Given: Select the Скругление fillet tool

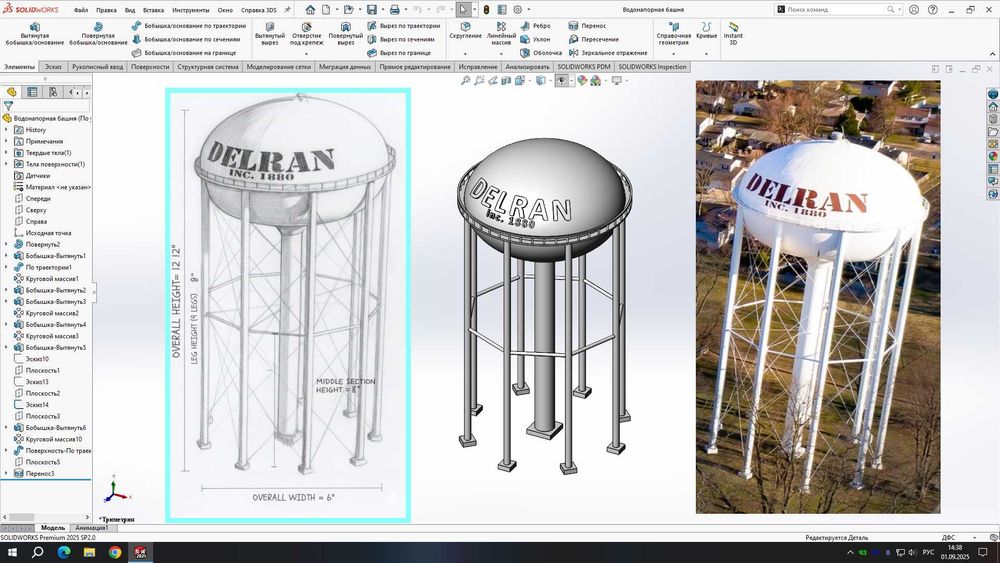Looking at the screenshot, I should [466, 31].
